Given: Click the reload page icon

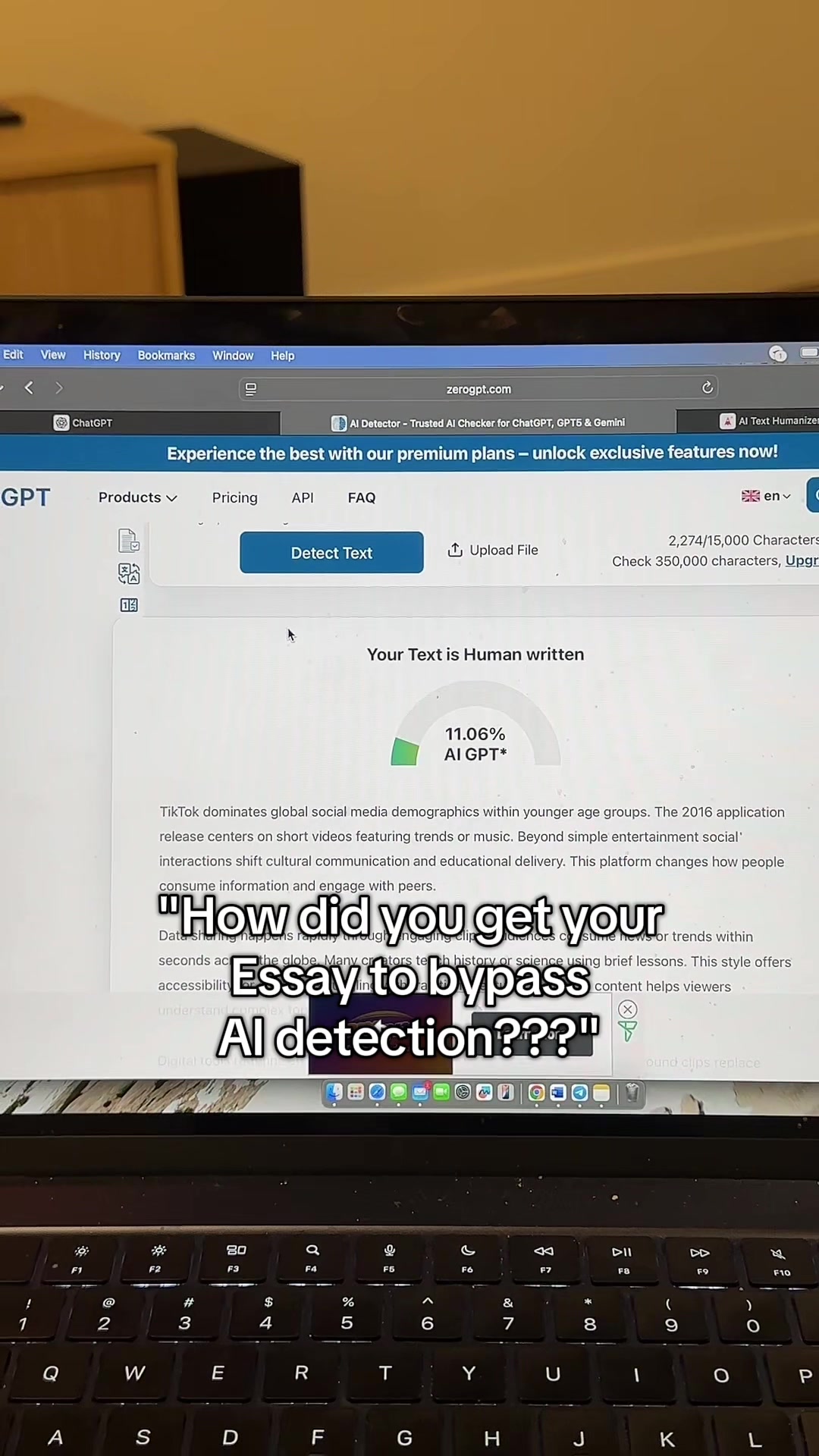Looking at the screenshot, I should (708, 388).
